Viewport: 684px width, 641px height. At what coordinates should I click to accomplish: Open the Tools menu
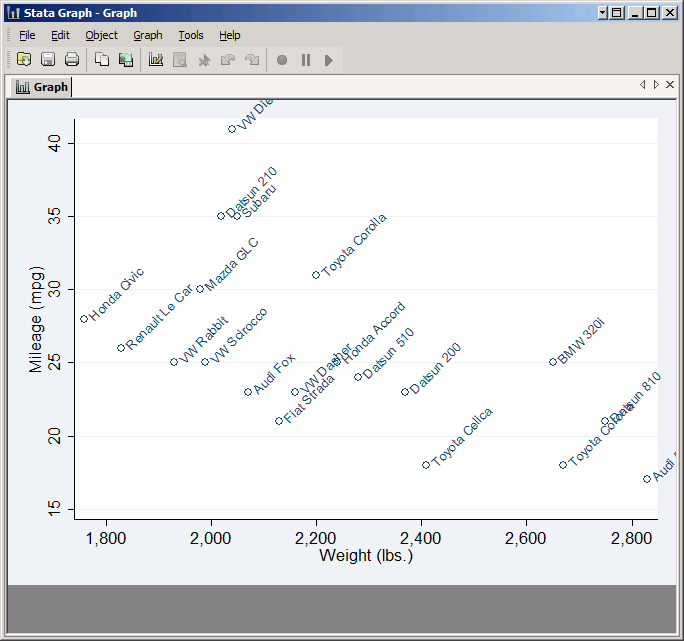coord(191,35)
